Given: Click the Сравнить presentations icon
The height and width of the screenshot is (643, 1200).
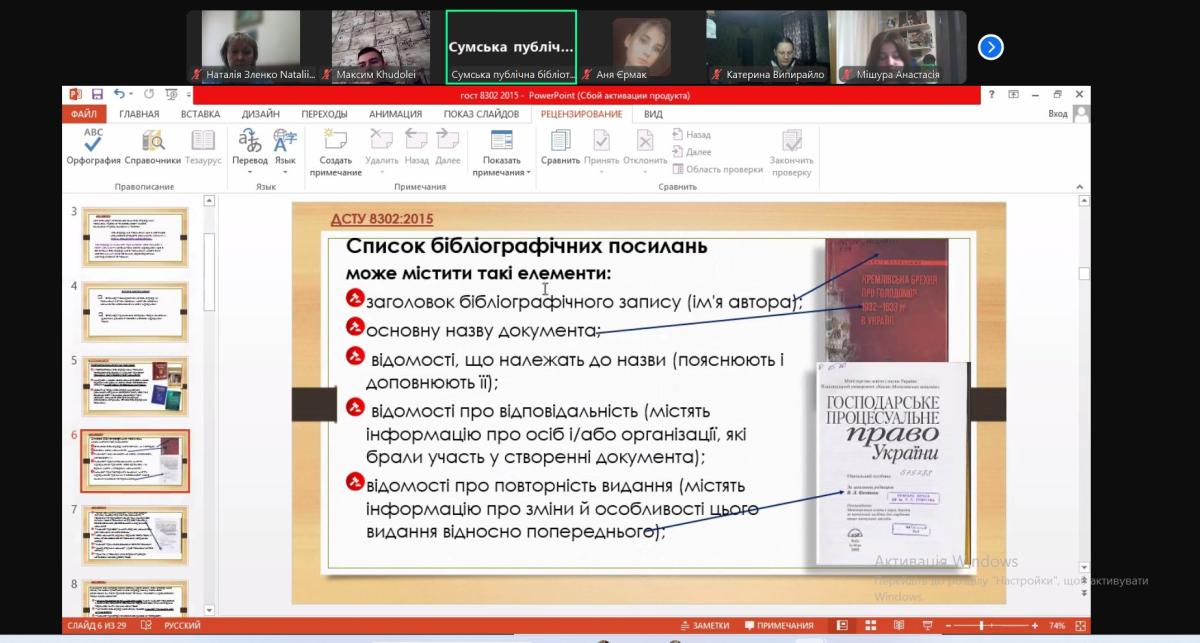Looking at the screenshot, I should (x=560, y=146).
